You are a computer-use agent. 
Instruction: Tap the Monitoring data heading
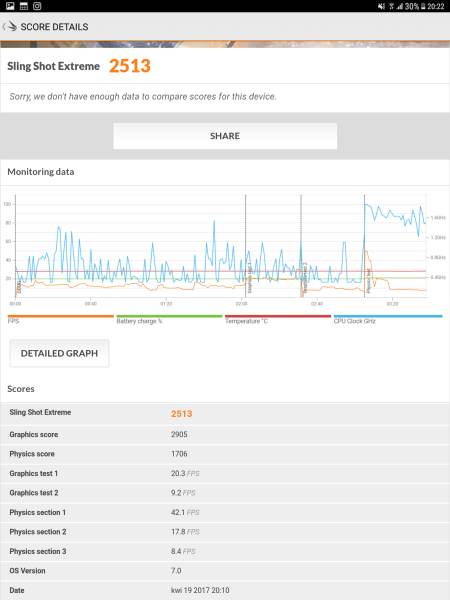pos(41,172)
